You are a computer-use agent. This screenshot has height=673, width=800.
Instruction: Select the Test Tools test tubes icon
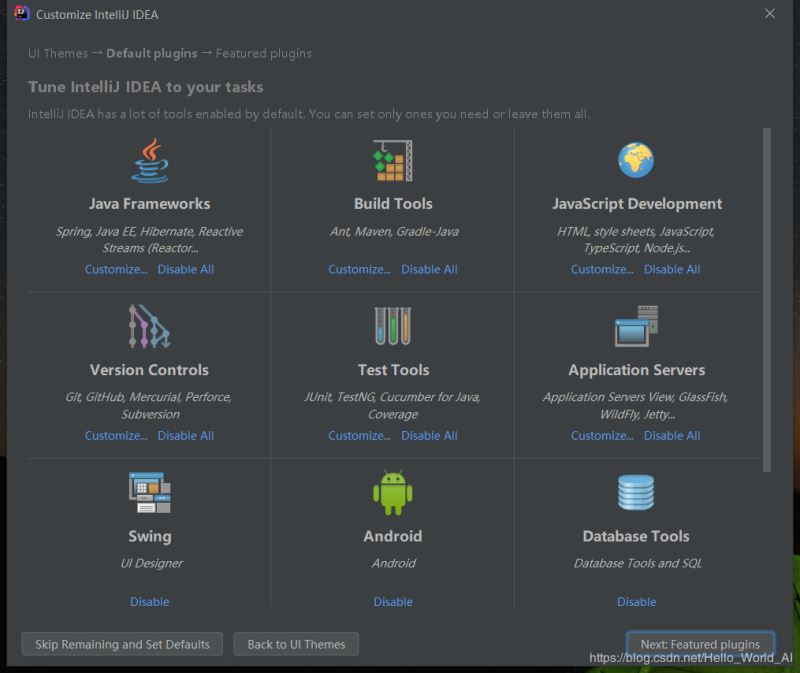(393, 328)
